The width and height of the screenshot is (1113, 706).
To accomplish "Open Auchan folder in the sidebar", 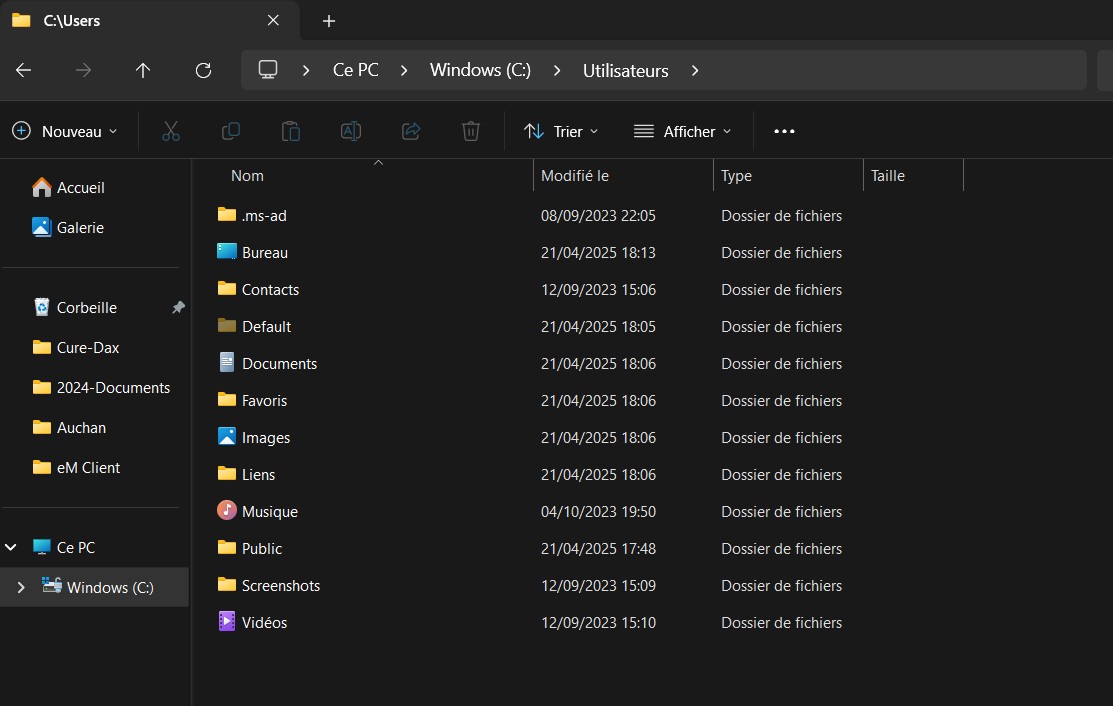I will coord(82,427).
